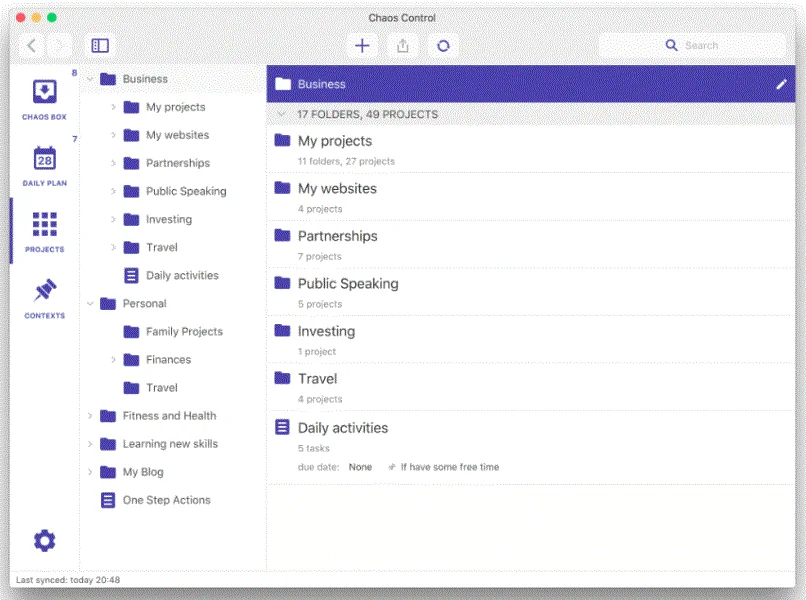Open Partnerships row in main list

(530, 244)
